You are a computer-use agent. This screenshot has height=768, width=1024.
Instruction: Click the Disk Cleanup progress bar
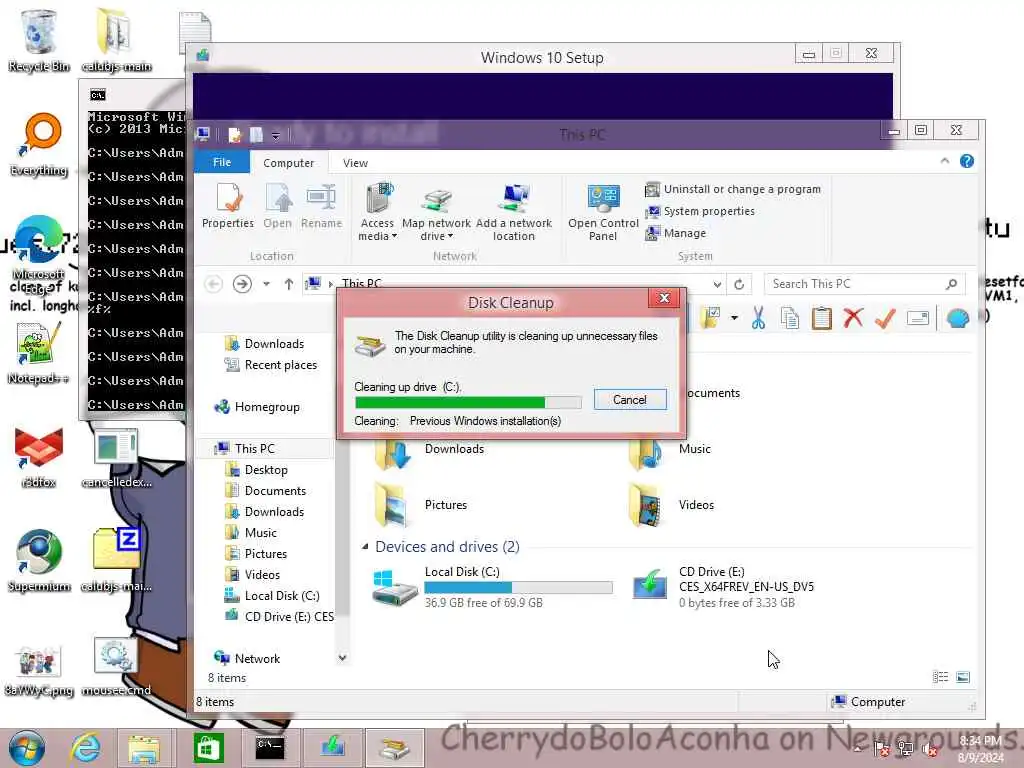[x=468, y=402]
